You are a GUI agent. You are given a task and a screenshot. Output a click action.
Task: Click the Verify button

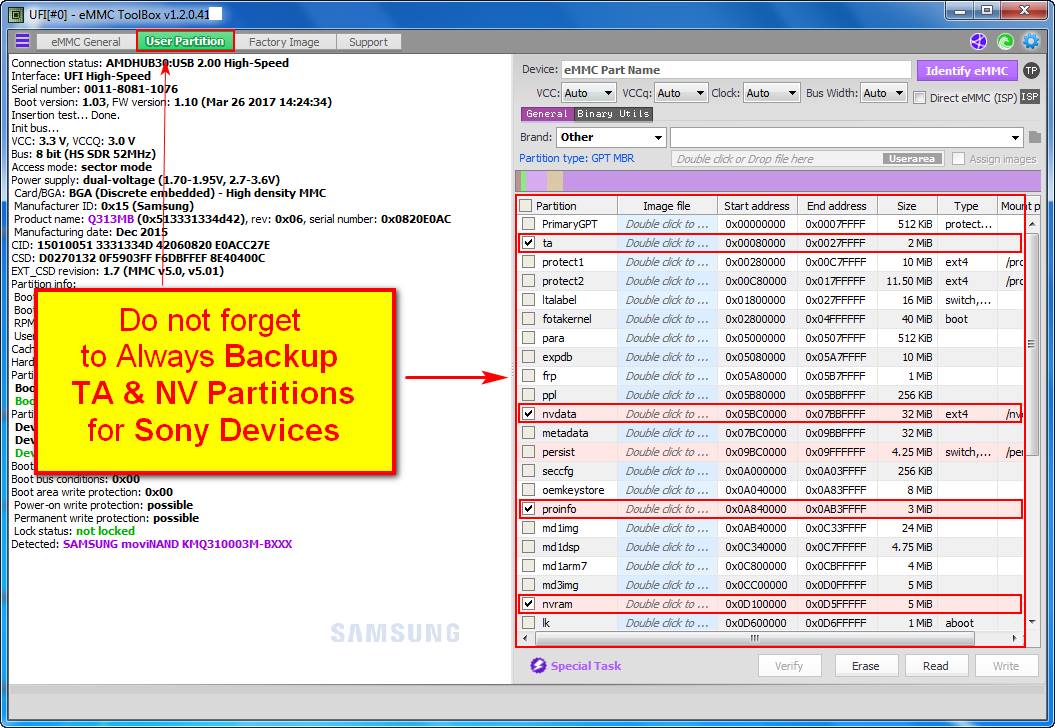coord(789,665)
